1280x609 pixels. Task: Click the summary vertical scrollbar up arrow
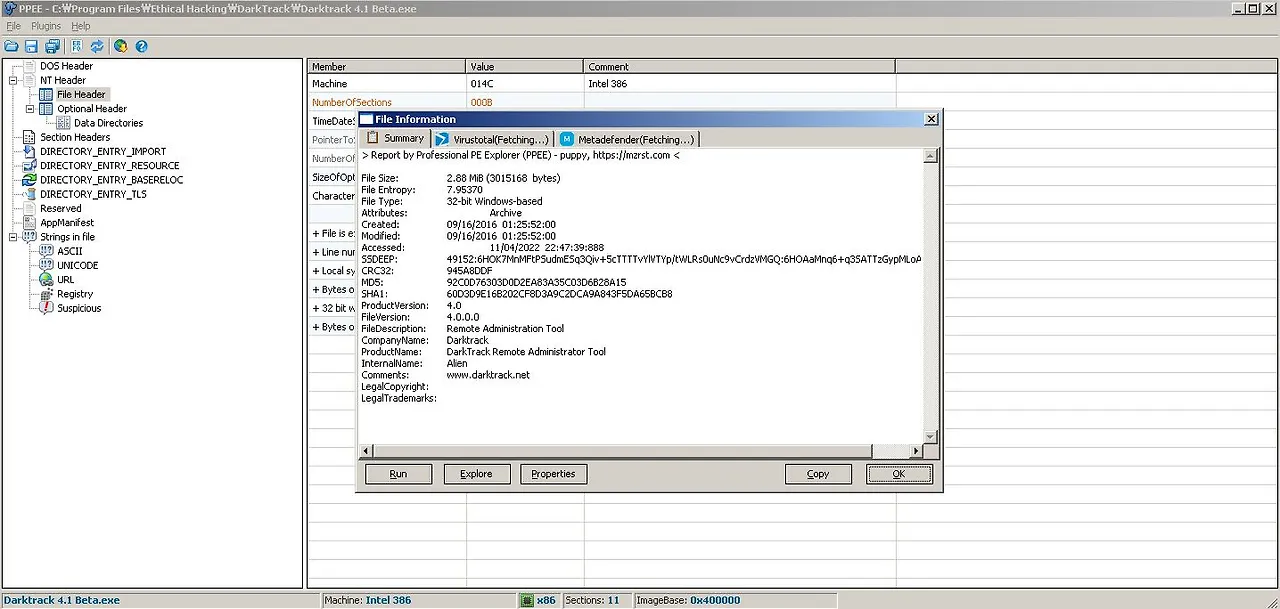(x=931, y=156)
